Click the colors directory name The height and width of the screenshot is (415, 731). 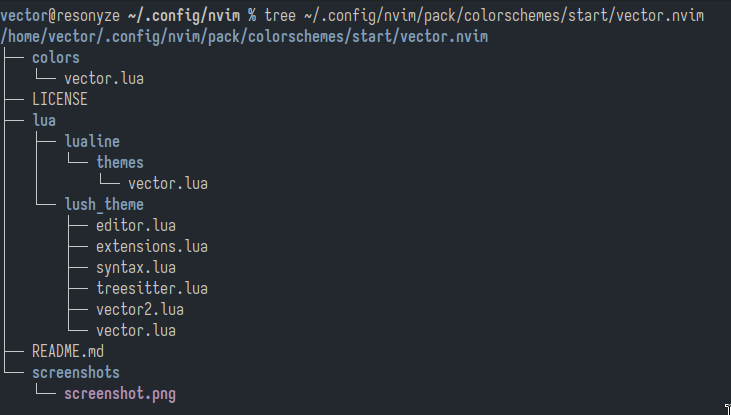click(56, 58)
